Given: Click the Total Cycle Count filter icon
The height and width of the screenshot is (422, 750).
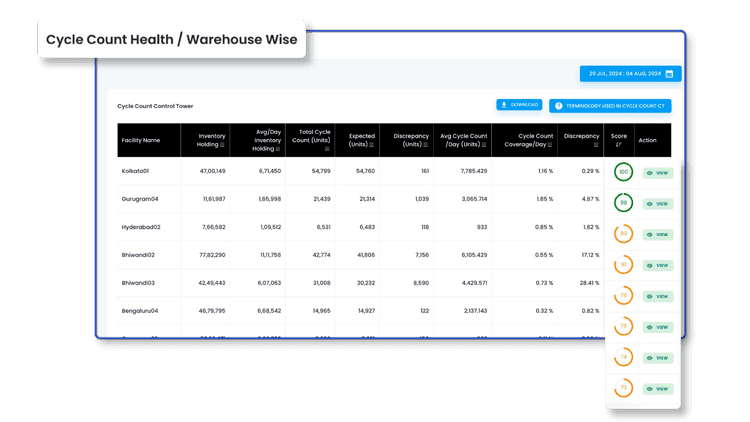Looking at the screenshot, I should pos(327,150).
